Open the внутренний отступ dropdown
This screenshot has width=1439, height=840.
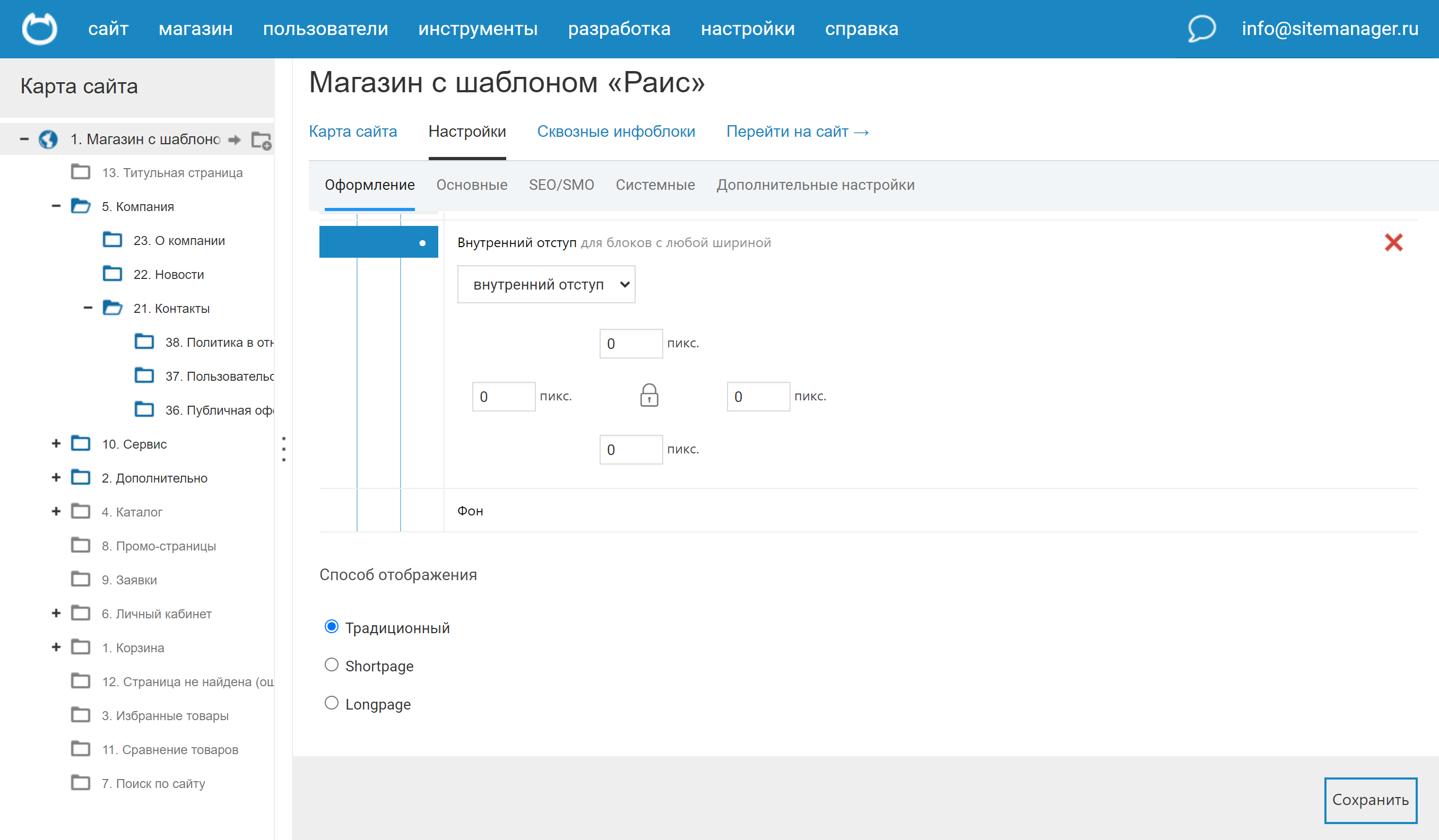pyautogui.click(x=546, y=284)
